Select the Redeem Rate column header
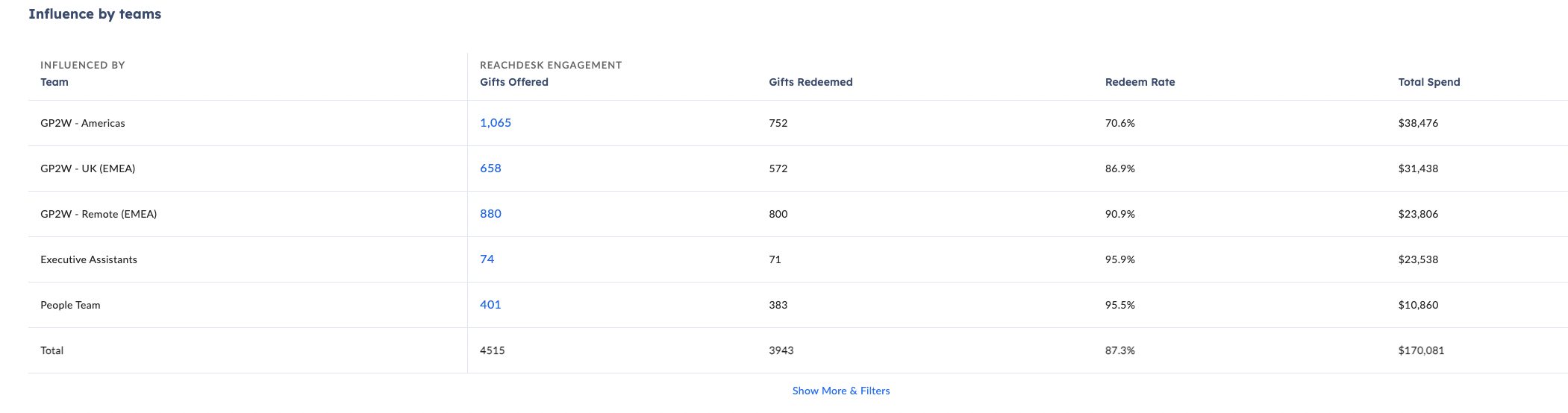This screenshot has width=1568, height=413. pos(1140,82)
